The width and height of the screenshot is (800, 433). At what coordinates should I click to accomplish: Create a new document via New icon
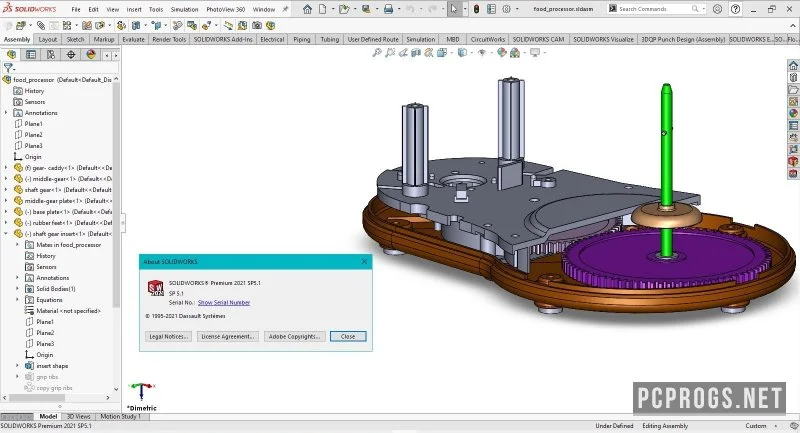(x=322, y=9)
